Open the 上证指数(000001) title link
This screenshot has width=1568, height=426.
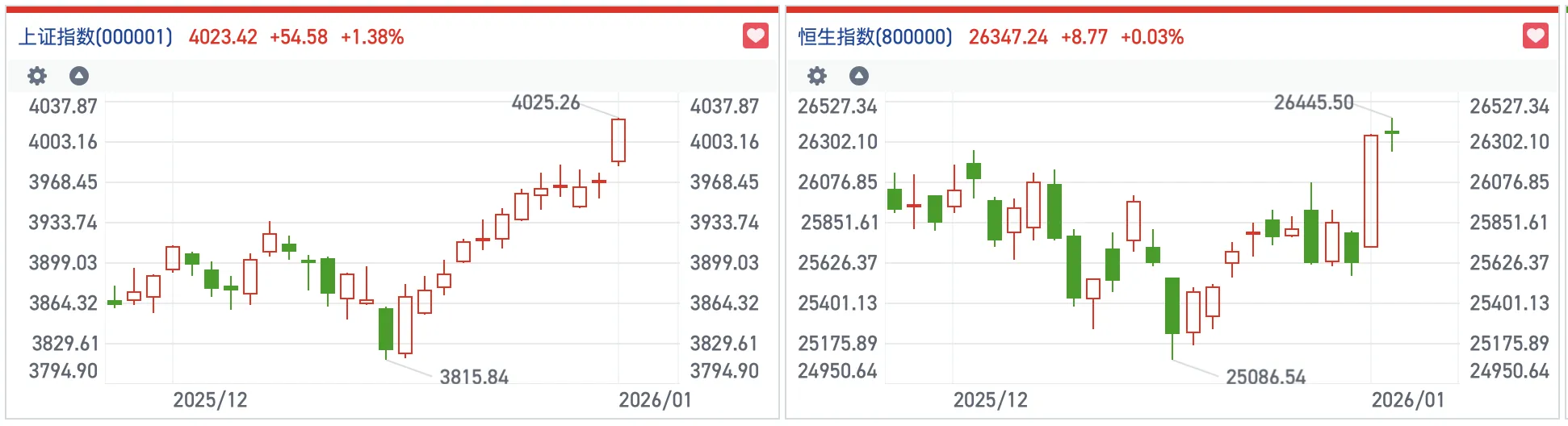coord(95,37)
